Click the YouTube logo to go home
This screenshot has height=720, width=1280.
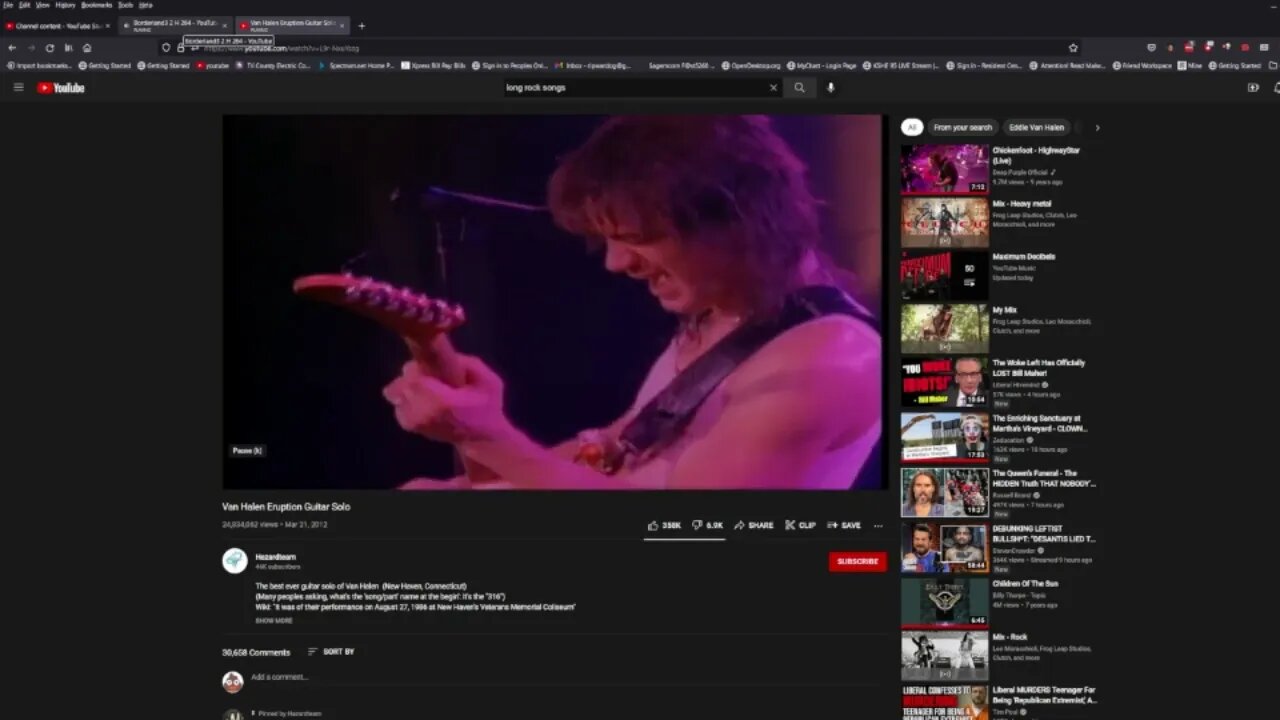pyautogui.click(x=61, y=88)
